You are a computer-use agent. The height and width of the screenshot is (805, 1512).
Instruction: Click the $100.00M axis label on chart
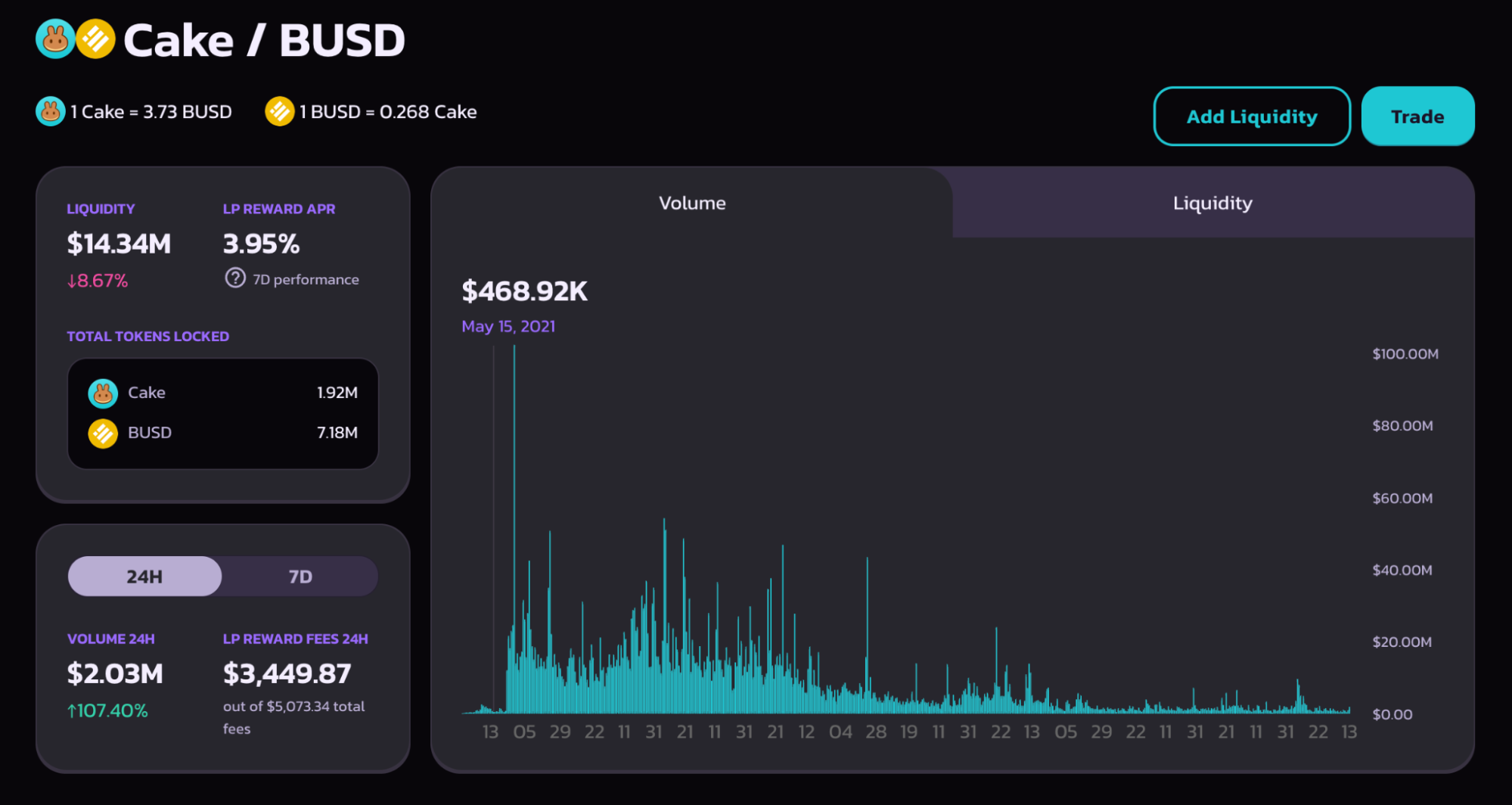[x=1405, y=354]
